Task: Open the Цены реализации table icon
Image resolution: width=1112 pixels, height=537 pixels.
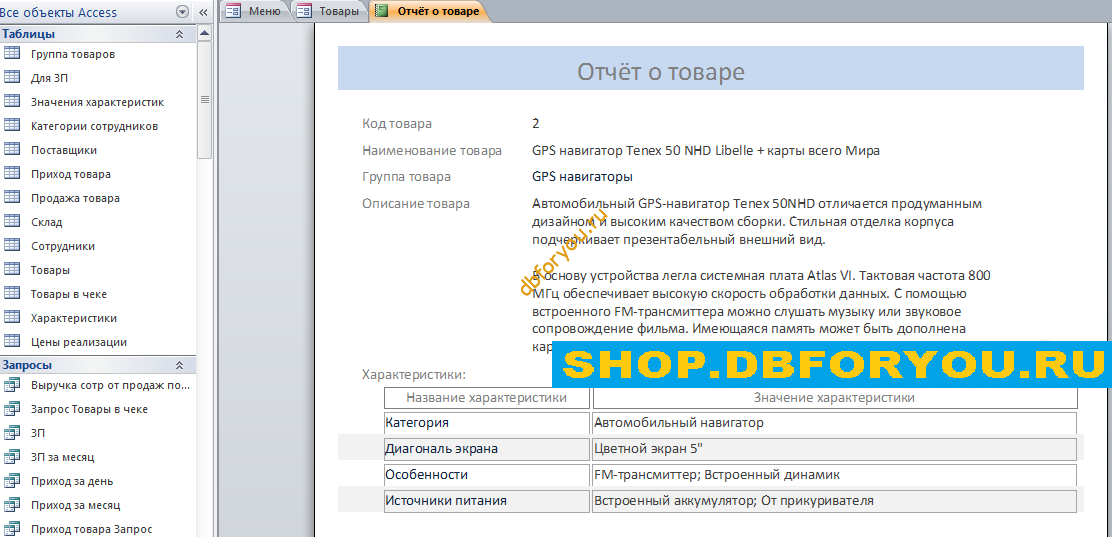Action: pyautogui.click(x=11, y=342)
